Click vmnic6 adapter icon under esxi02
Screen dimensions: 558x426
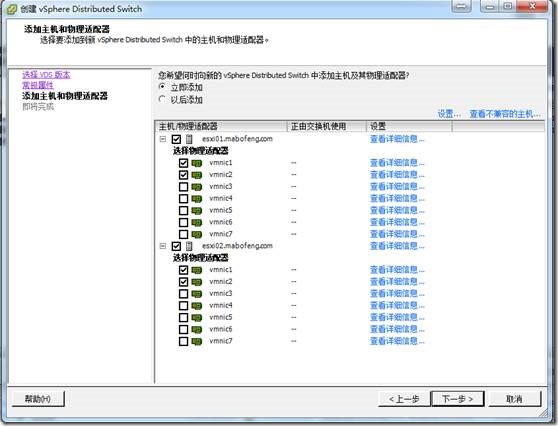[197, 330]
